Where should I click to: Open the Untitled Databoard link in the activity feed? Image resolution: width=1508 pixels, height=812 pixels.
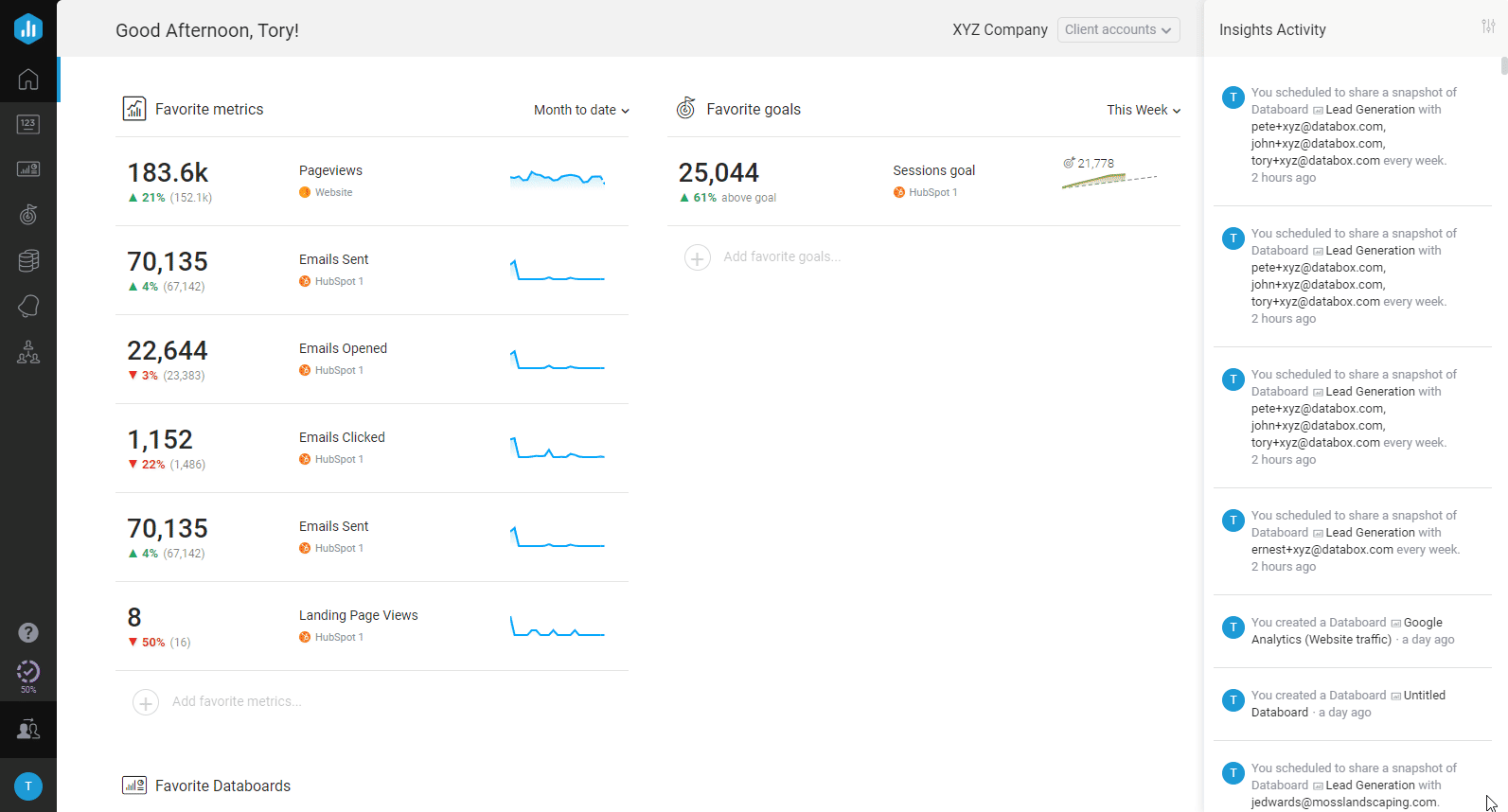pos(1424,696)
